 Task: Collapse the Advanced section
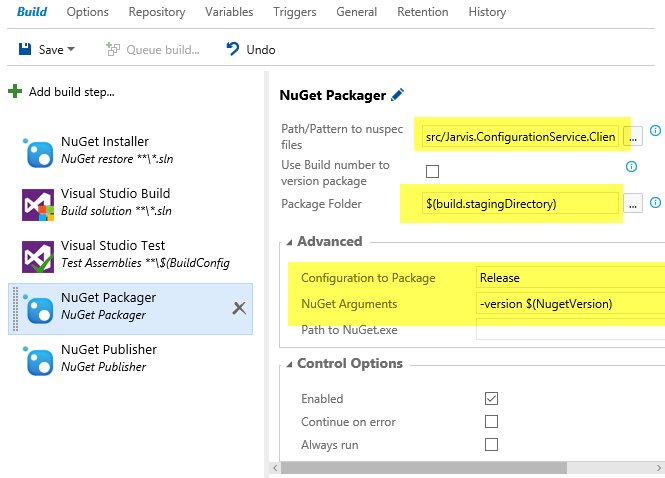click(x=290, y=242)
